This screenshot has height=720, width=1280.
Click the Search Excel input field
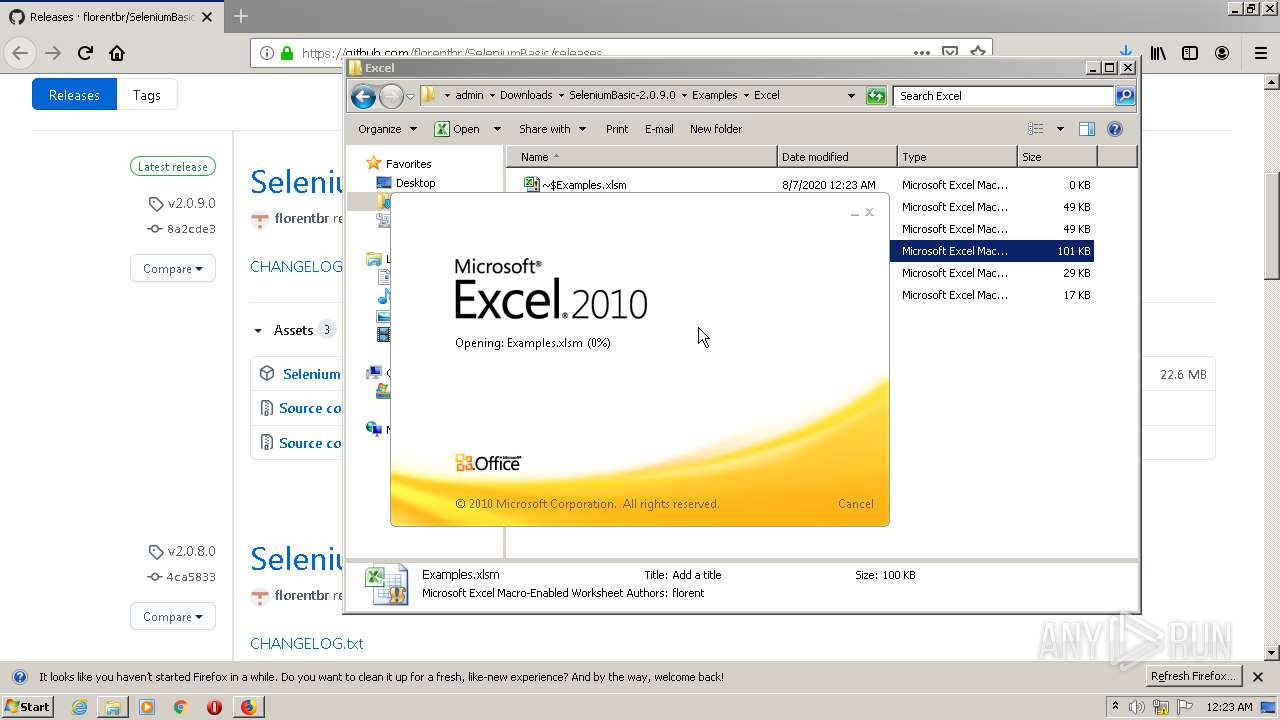pyautogui.click(x=1003, y=96)
